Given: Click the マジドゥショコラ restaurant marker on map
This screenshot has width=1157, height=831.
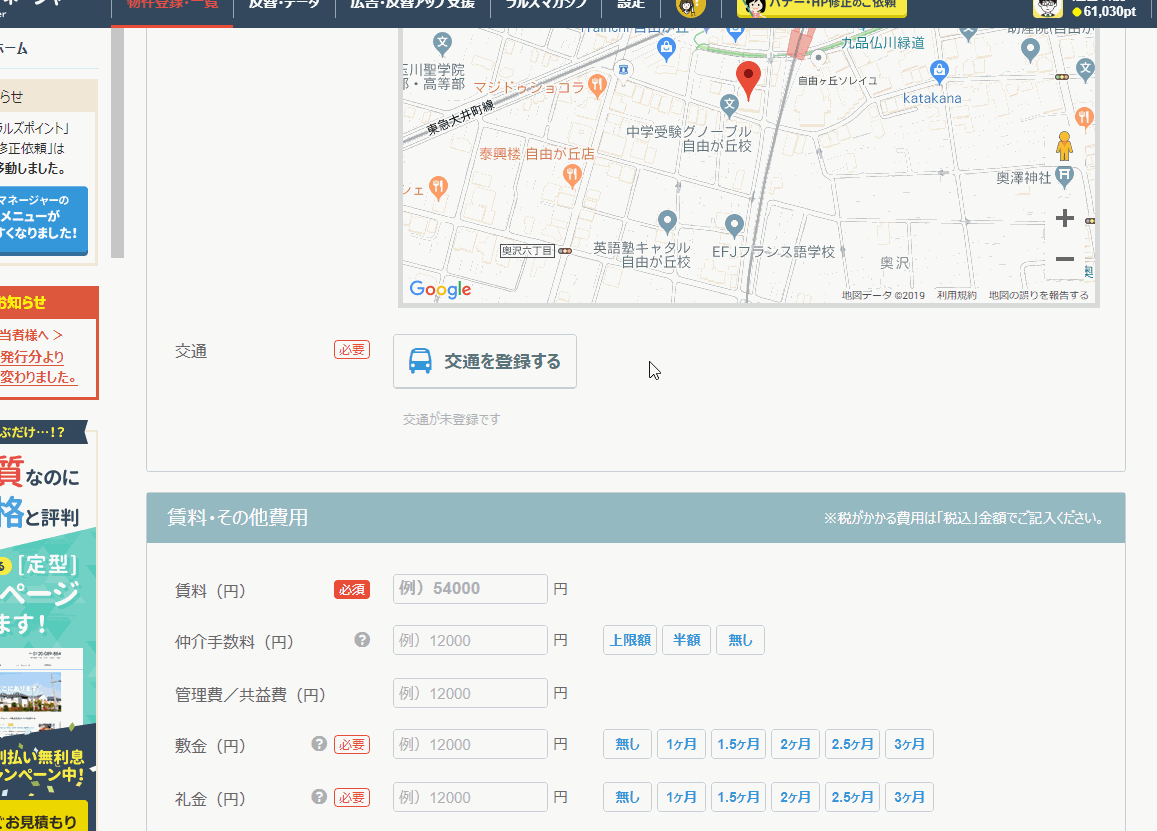Looking at the screenshot, I should (598, 85).
